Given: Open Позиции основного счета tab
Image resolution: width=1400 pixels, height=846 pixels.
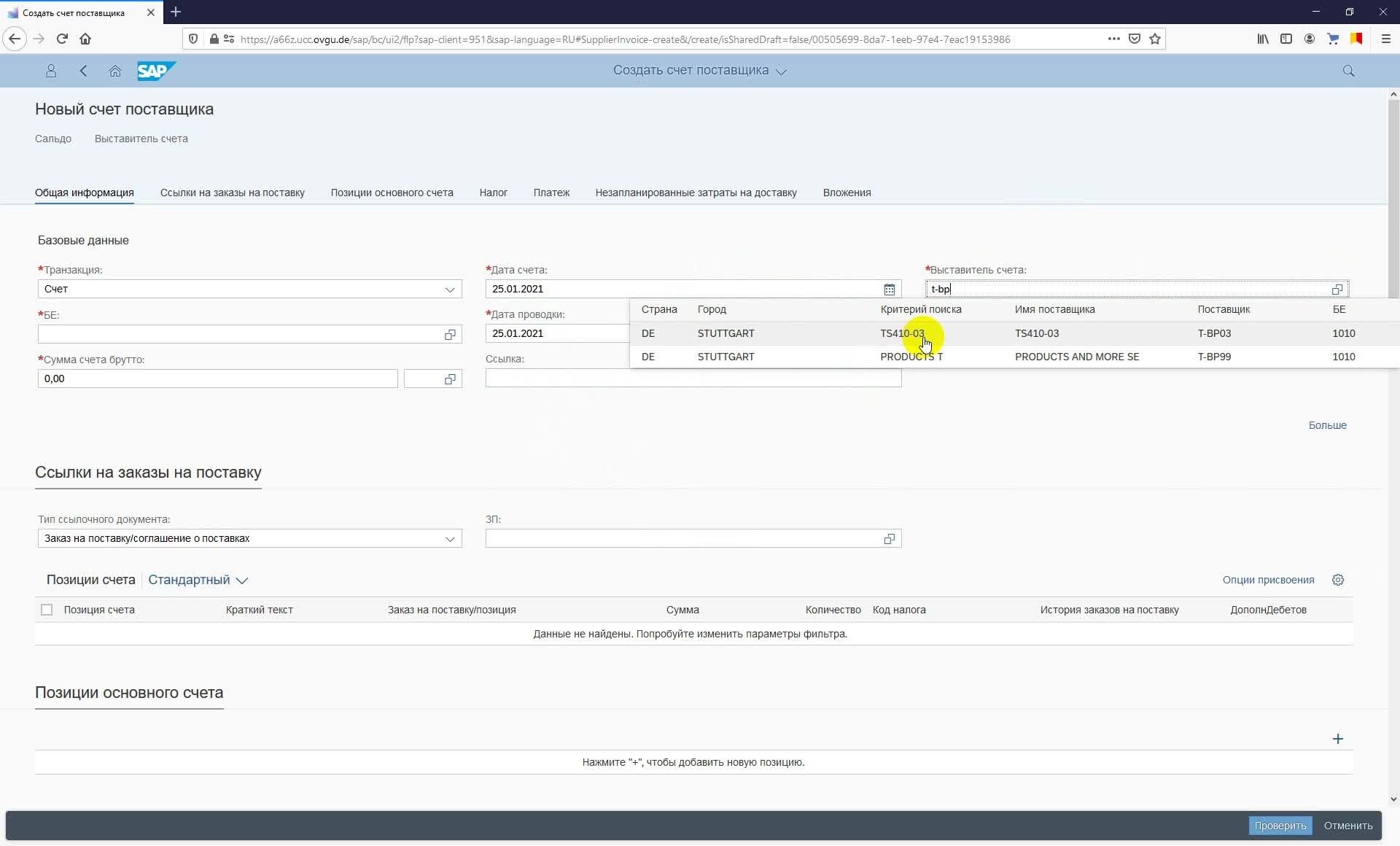Looking at the screenshot, I should click(x=392, y=193).
